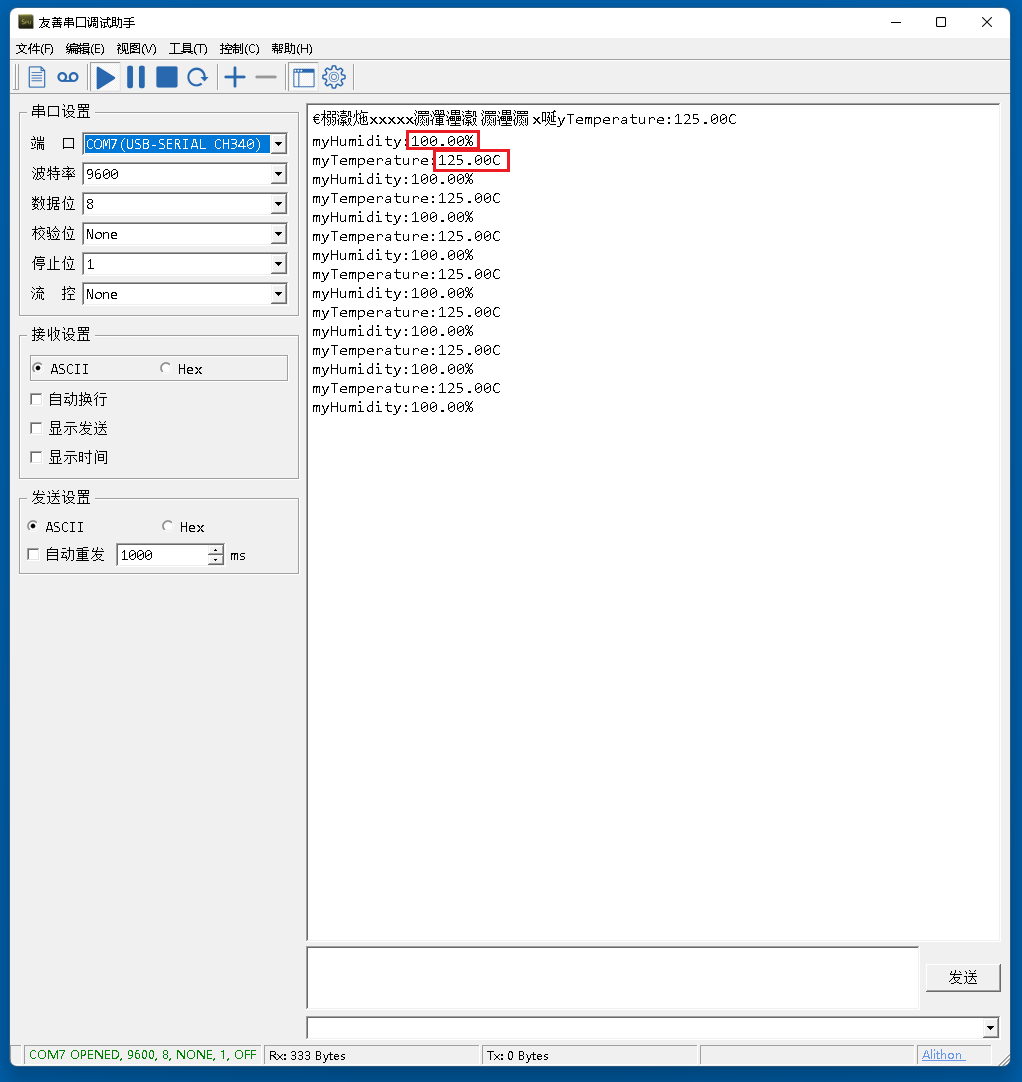
Task: Enable the 自动重发 checkbox
Action: tap(66, 555)
